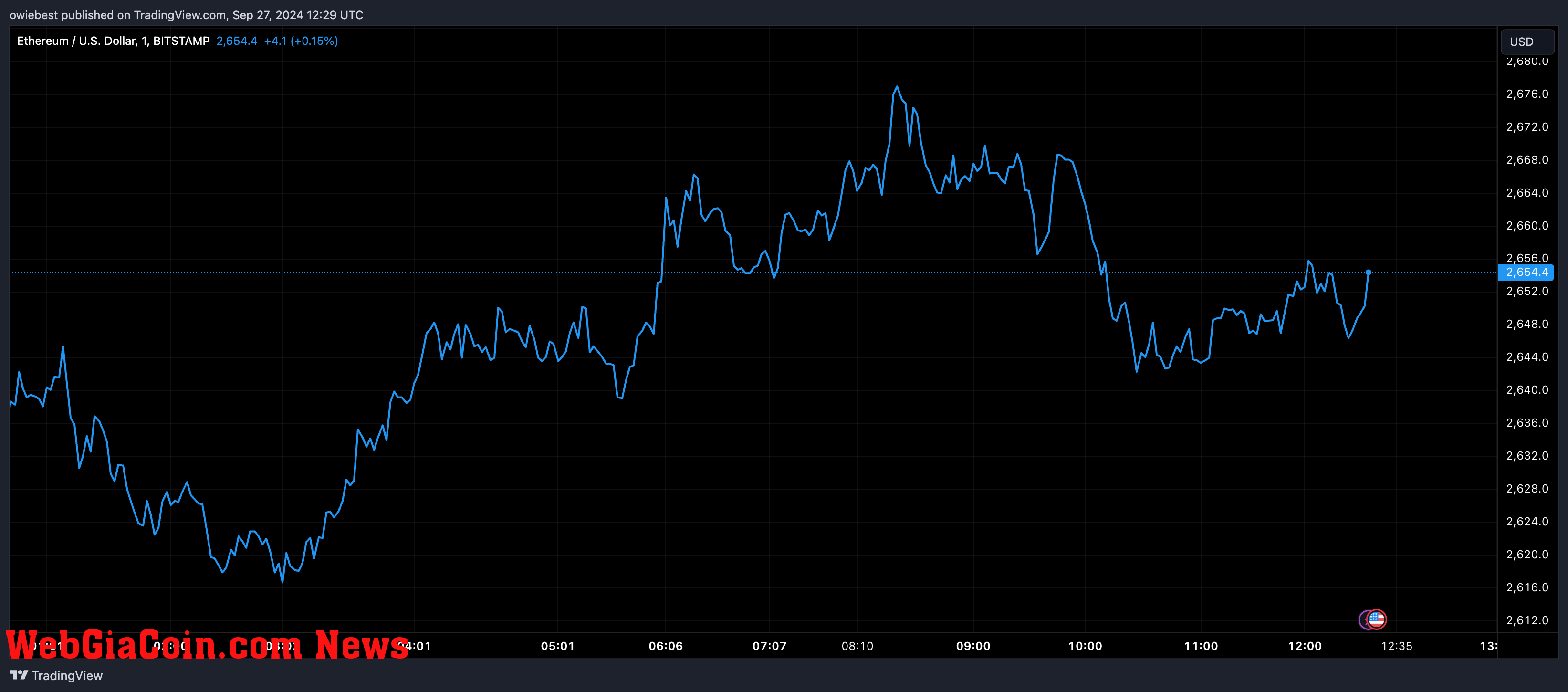1568x692 pixels.
Task: Click the 2,636.0 price axis label
Action: [x=1526, y=422]
